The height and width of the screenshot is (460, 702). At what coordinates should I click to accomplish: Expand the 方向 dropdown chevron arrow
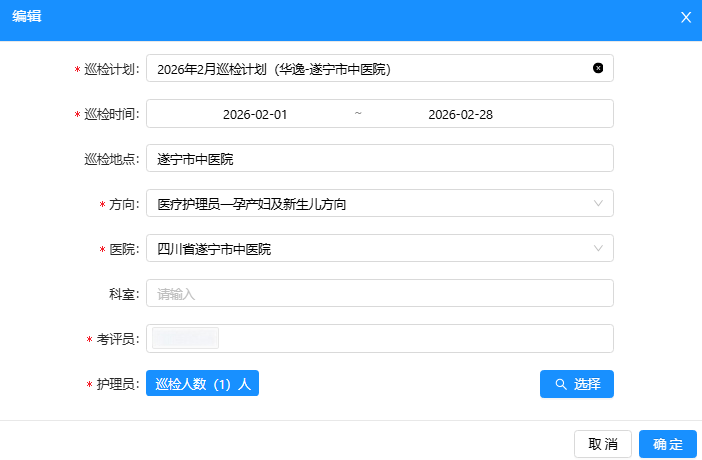tap(598, 204)
